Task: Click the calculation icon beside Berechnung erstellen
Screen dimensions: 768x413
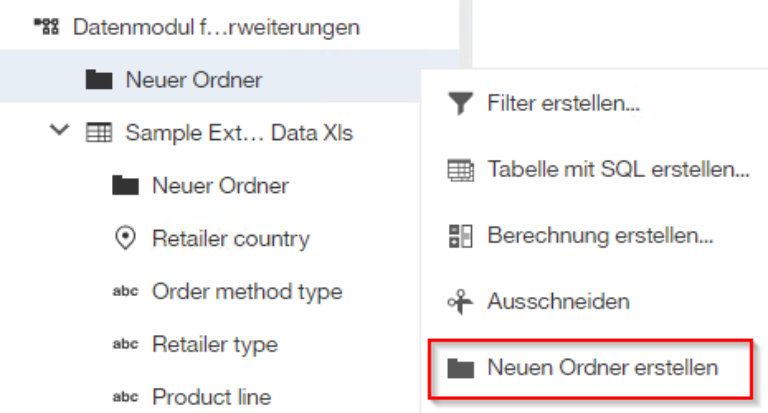Action: [x=460, y=236]
